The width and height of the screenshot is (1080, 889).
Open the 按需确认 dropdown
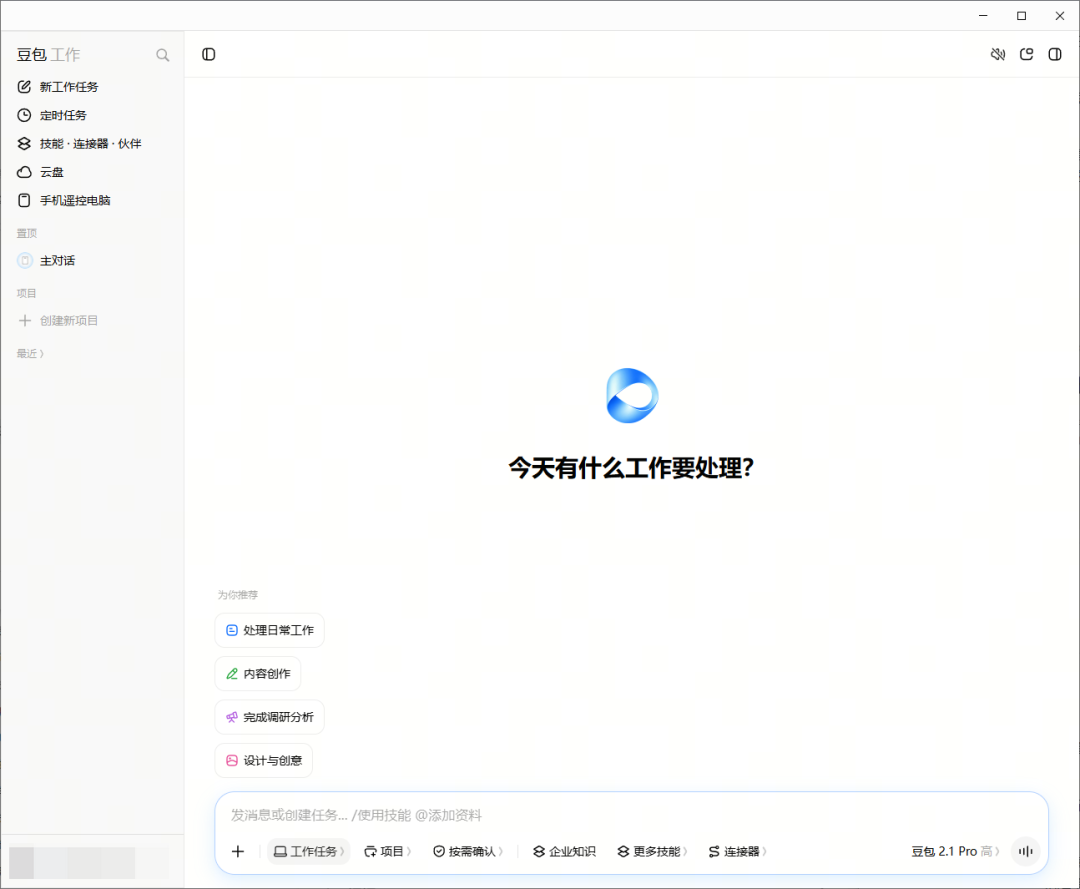click(468, 851)
